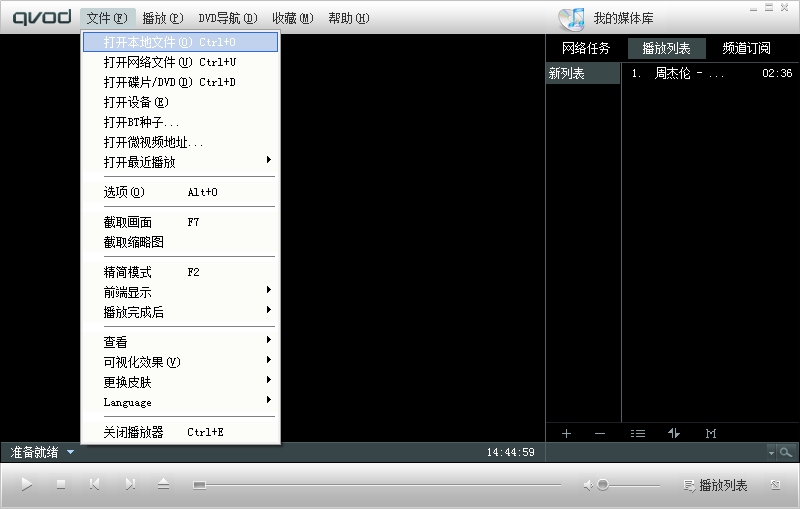Expand 播放完成后 submenu
The width and height of the screenshot is (800, 509).
(181, 312)
